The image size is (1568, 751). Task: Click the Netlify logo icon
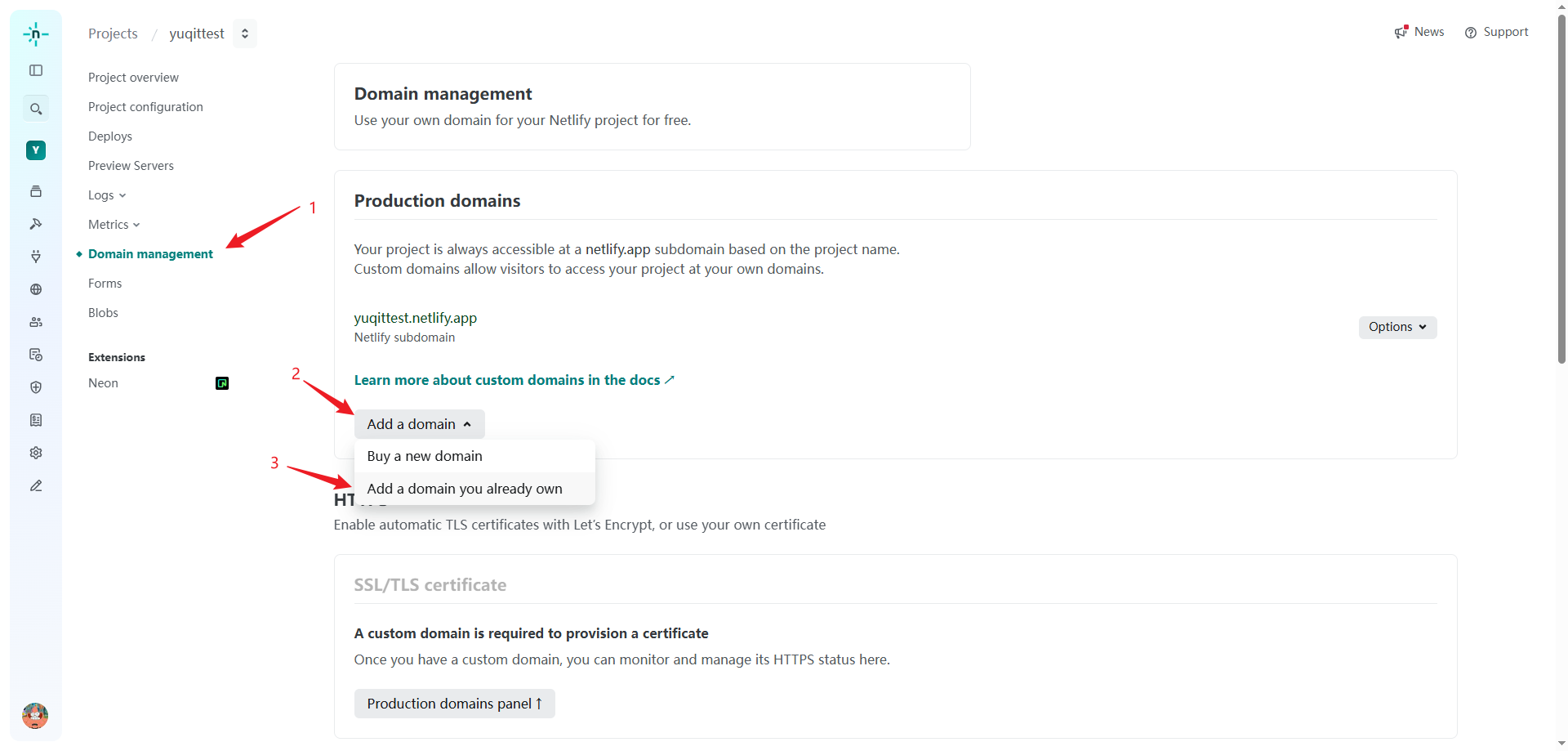click(x=36, y=34)
